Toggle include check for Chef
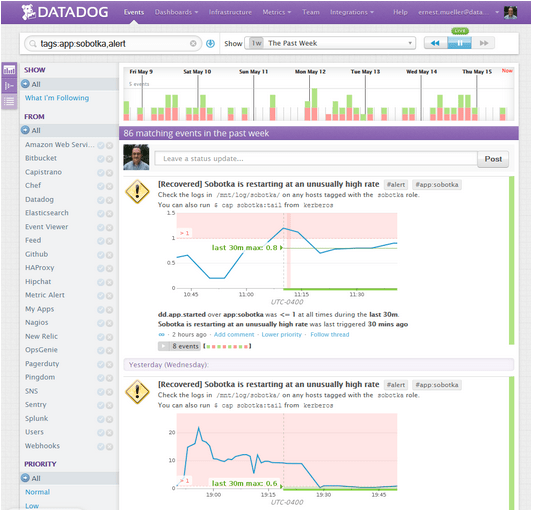The width and height of the screenshot is (533, 512). 101,186
